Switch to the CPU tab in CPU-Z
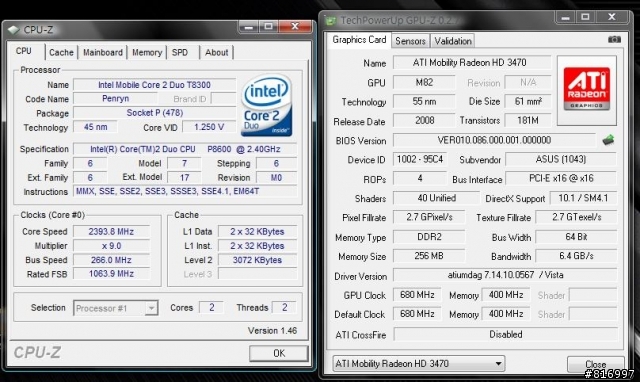 point(24,51)
